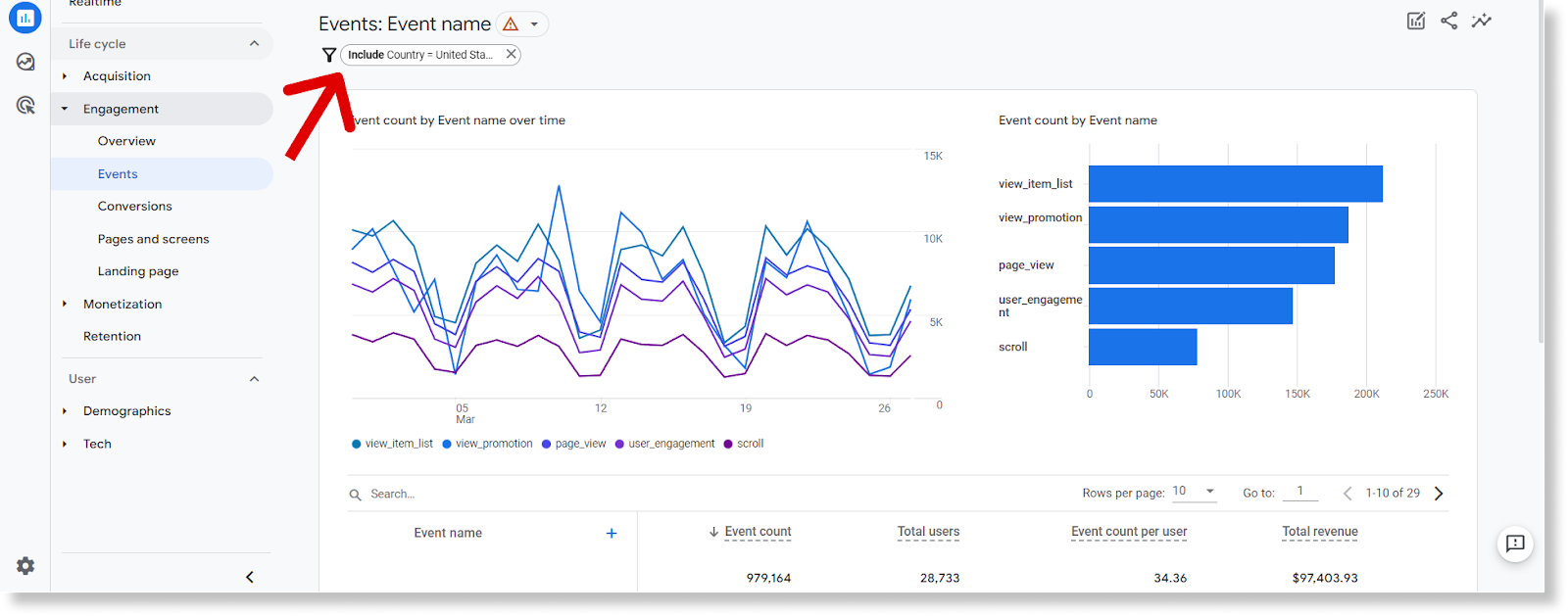Open the Explore icon in left rail
1568x616 pixels.
tap(25, 62)
